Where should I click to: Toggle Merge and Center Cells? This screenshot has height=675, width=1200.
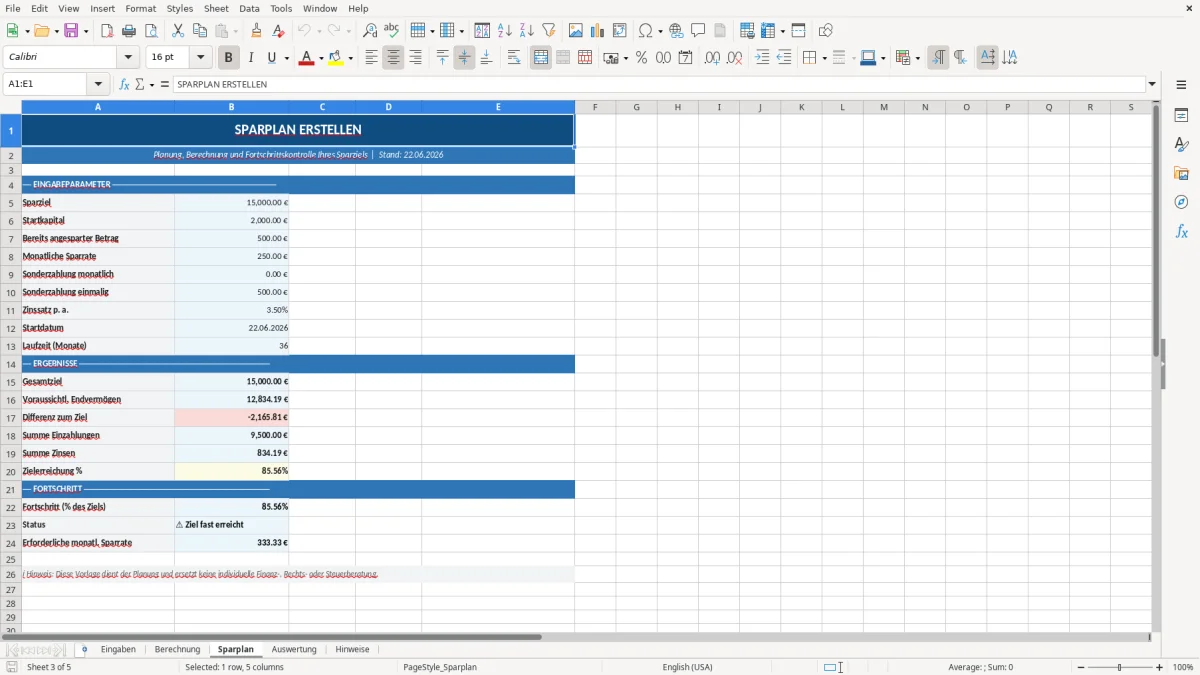click(541, 58)
